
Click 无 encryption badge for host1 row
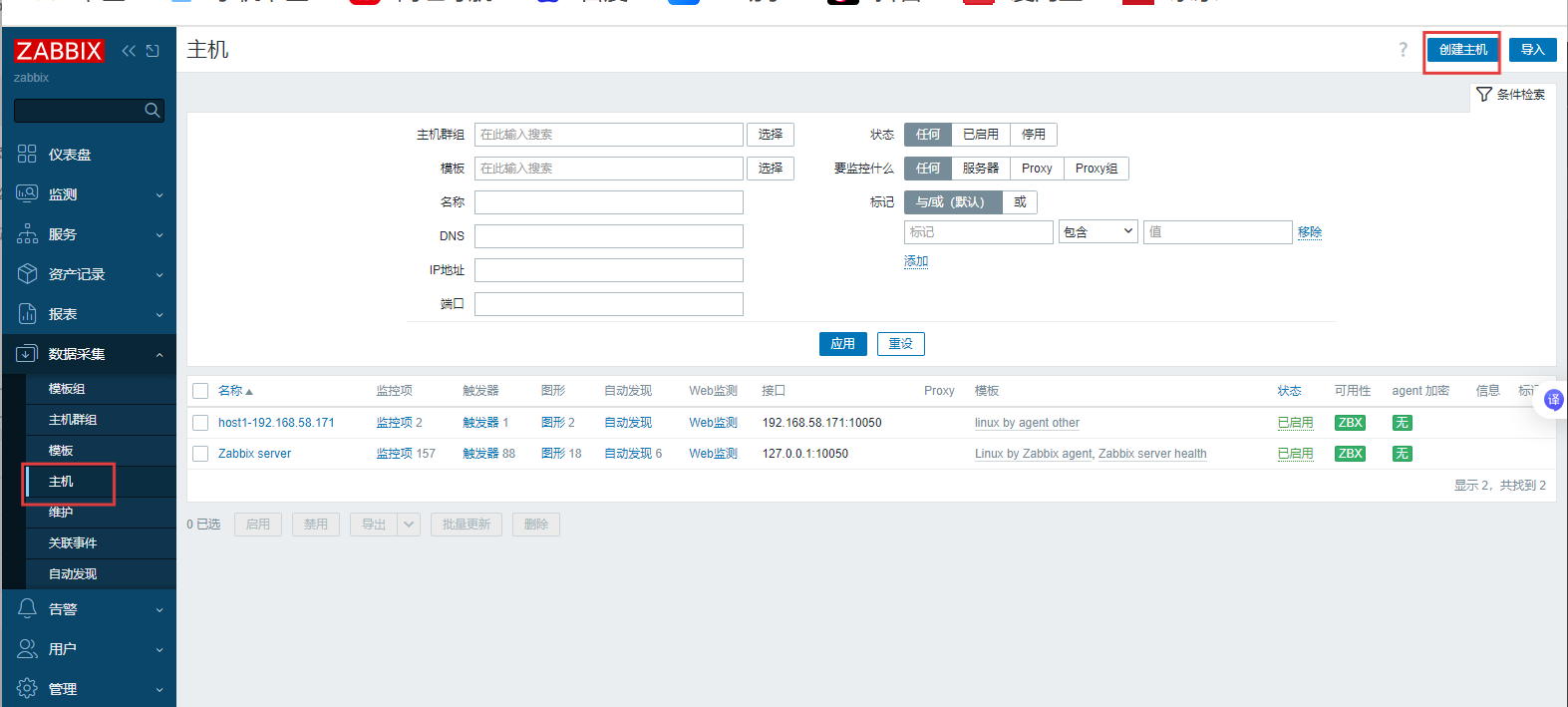click(x=1403, y=423)
